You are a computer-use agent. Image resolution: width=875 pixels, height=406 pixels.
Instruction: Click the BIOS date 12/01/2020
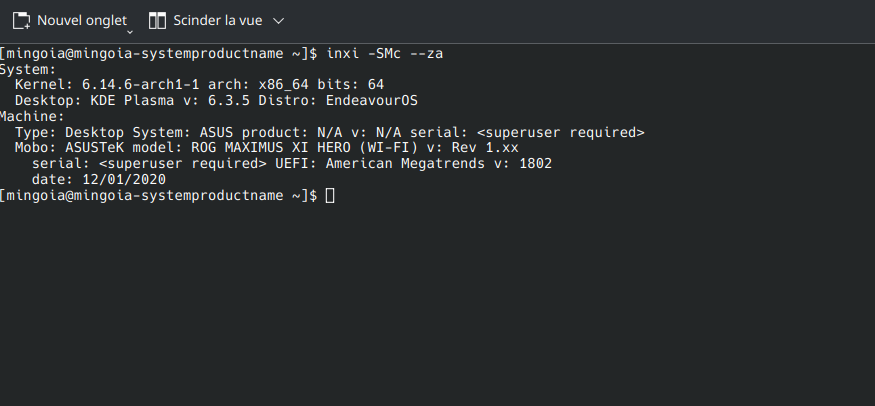[124, 180]
